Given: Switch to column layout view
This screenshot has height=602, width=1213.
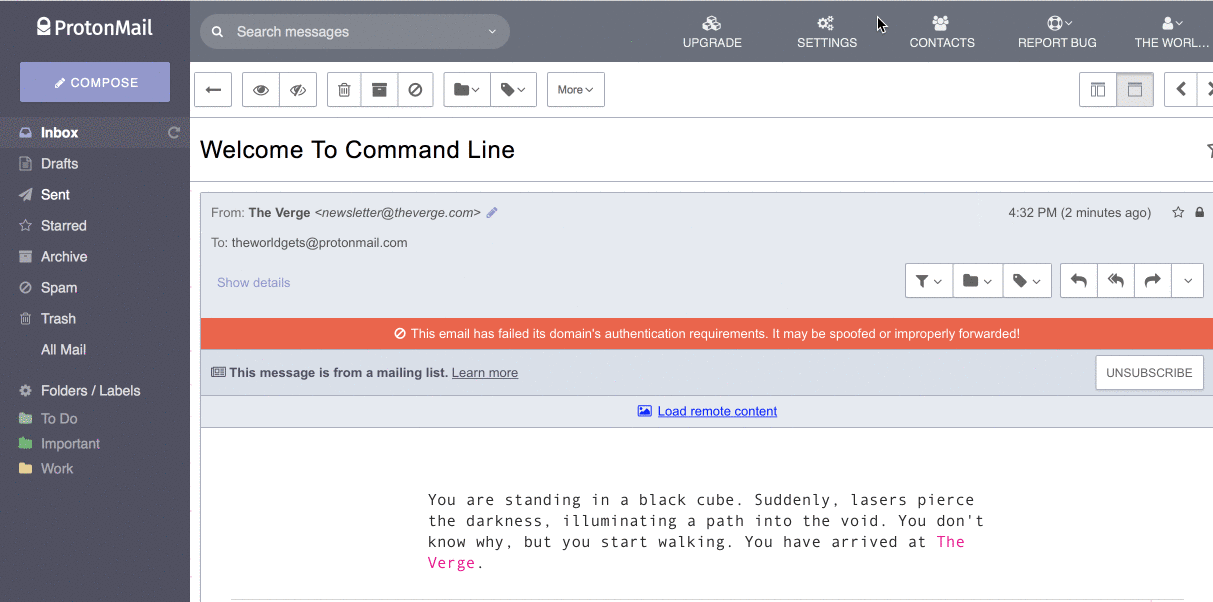Looking at the screenshot, I should pos(1097,89).
